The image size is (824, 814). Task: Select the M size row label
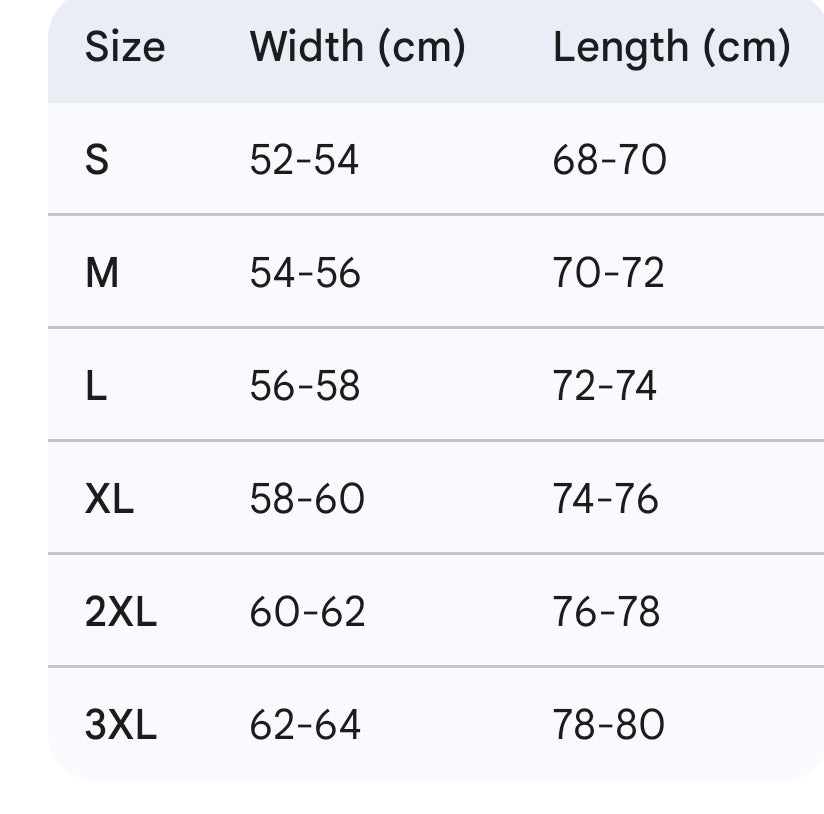102,273
